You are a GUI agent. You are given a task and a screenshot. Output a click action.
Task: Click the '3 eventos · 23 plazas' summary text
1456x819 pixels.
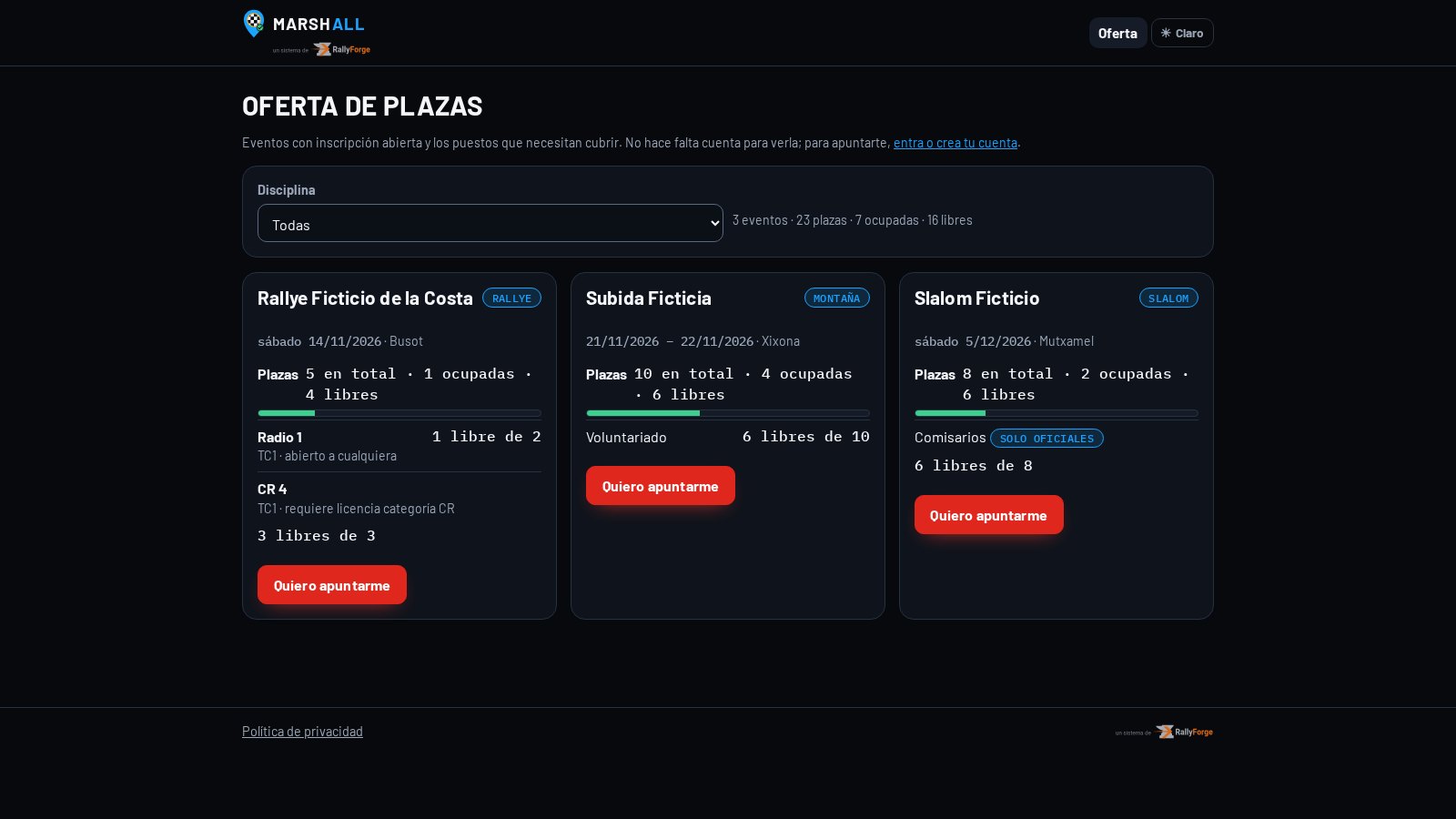853,220
